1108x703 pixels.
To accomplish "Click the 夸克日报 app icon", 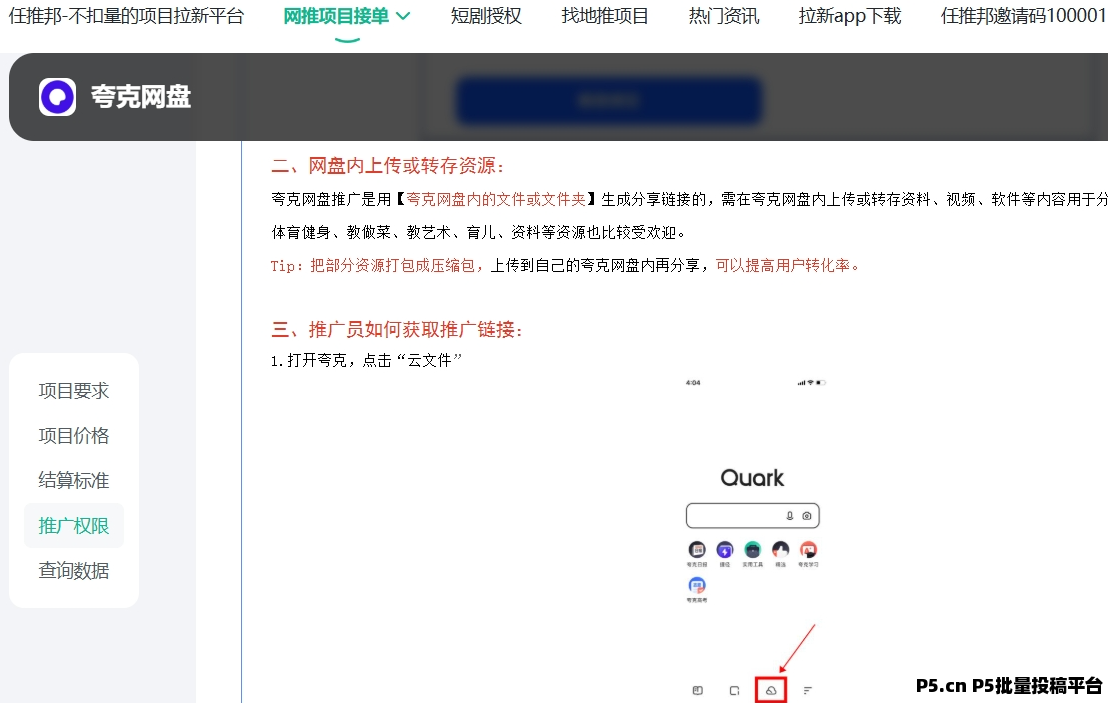I will point(697,550).
